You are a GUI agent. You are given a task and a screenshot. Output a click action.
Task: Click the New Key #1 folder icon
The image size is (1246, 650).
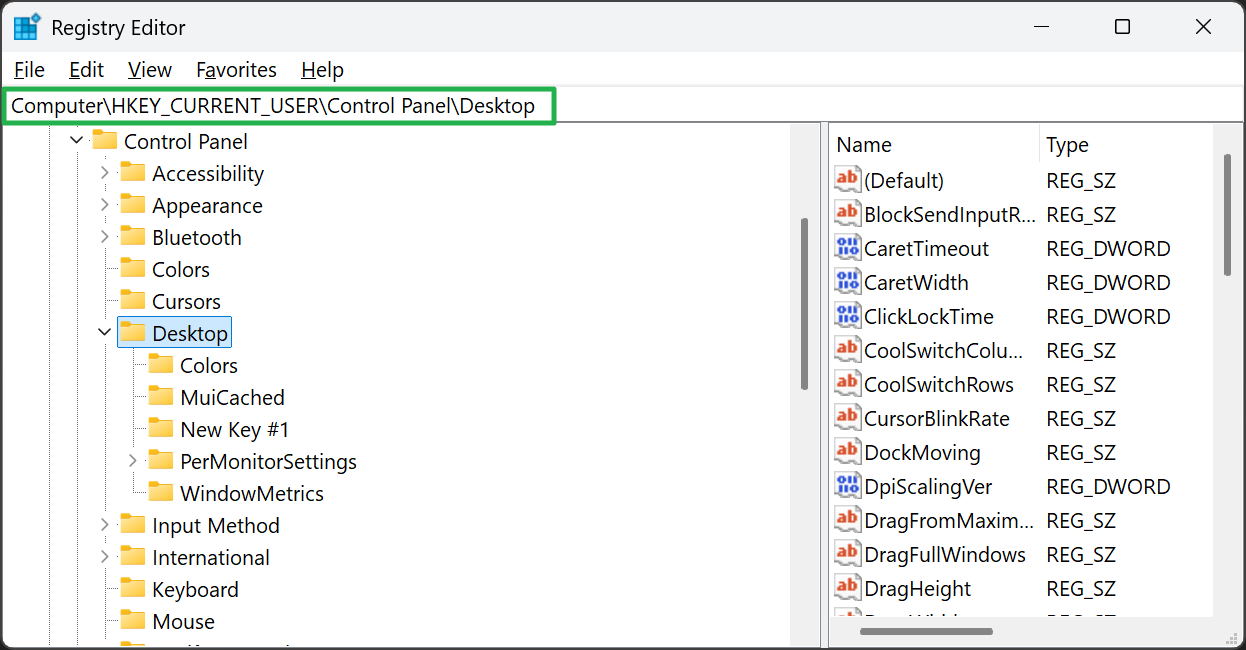161,429
